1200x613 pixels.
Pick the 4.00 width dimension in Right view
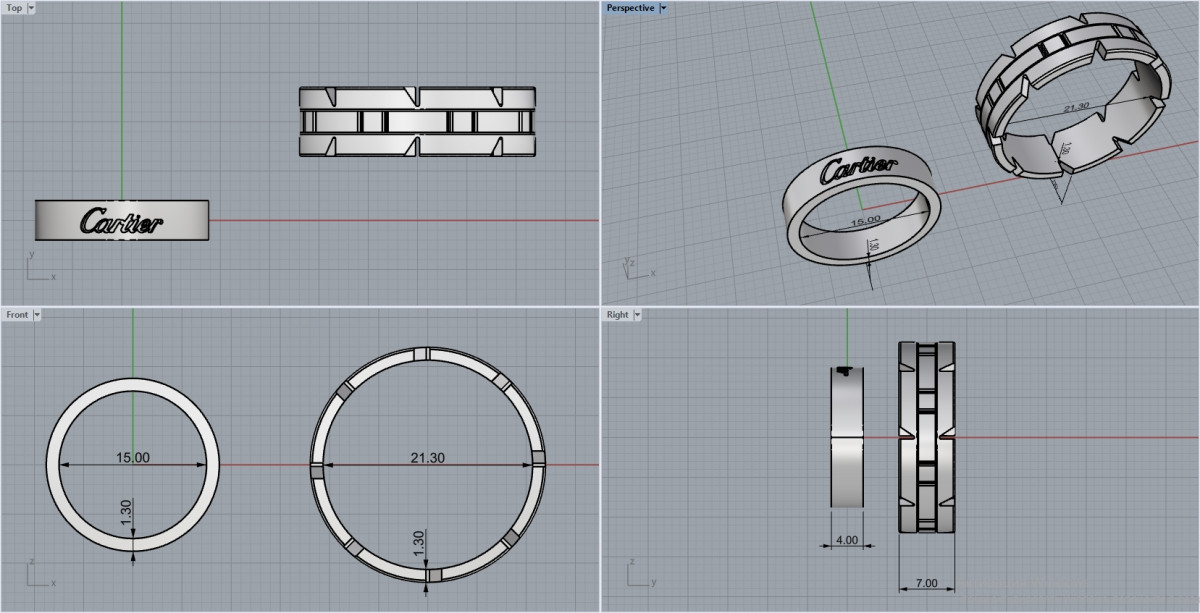coord(846,540)
